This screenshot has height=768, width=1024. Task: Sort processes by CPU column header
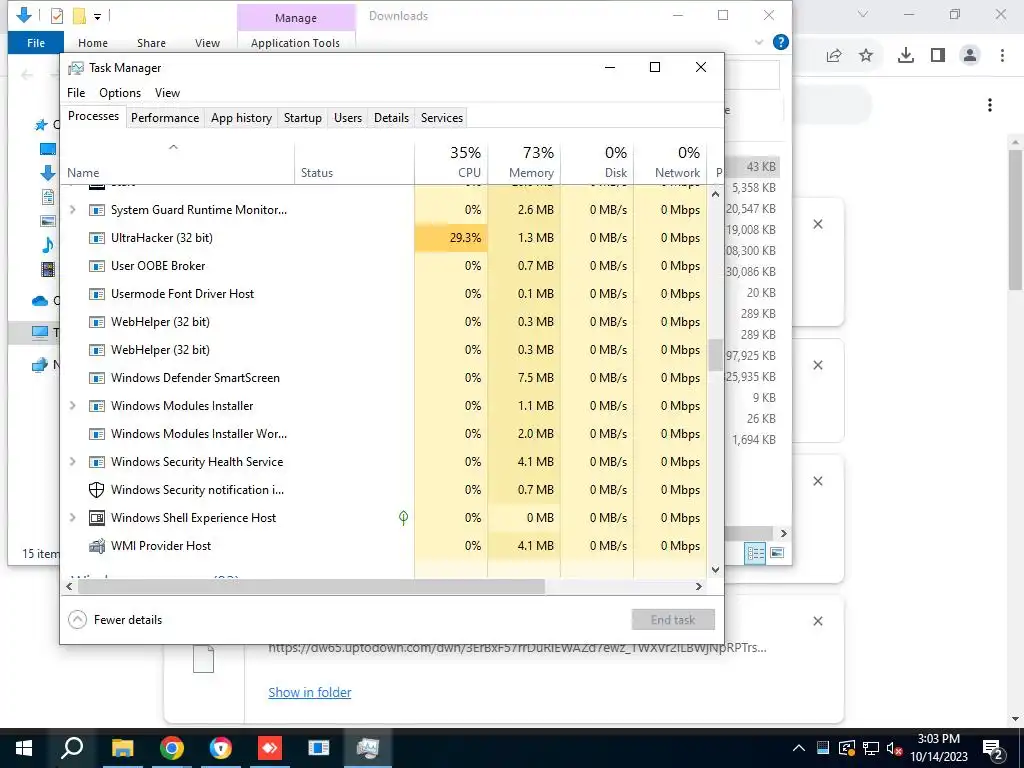[451, 161]
